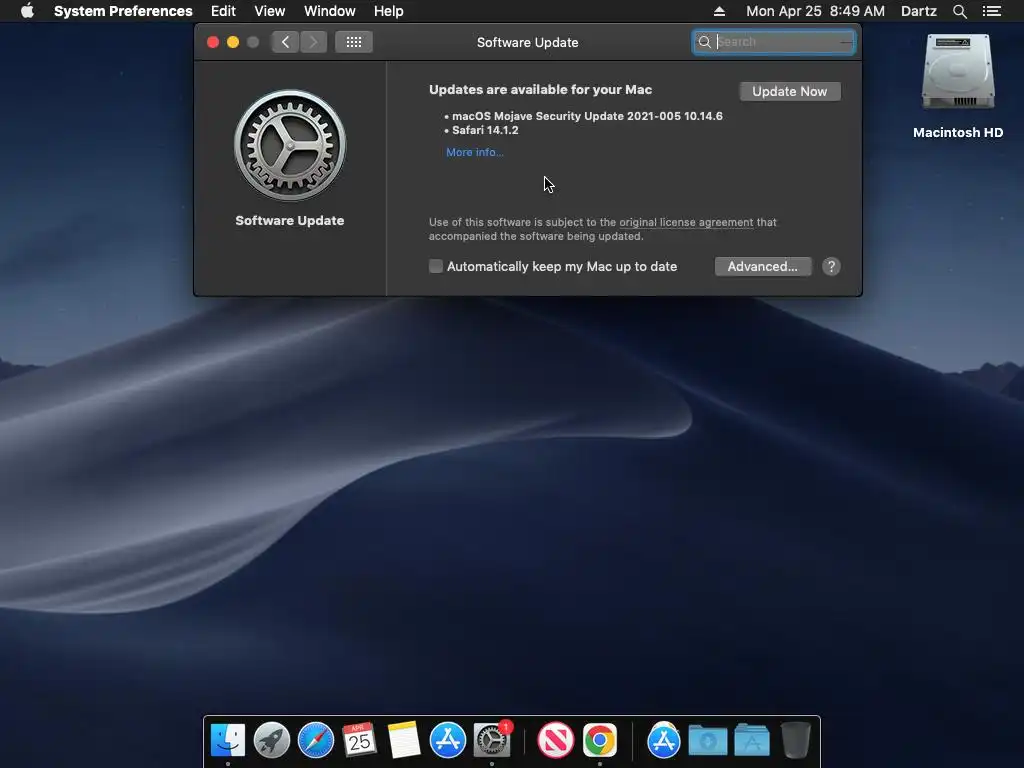
Task: Click the help question mark button
Action: tap(831, 266)
